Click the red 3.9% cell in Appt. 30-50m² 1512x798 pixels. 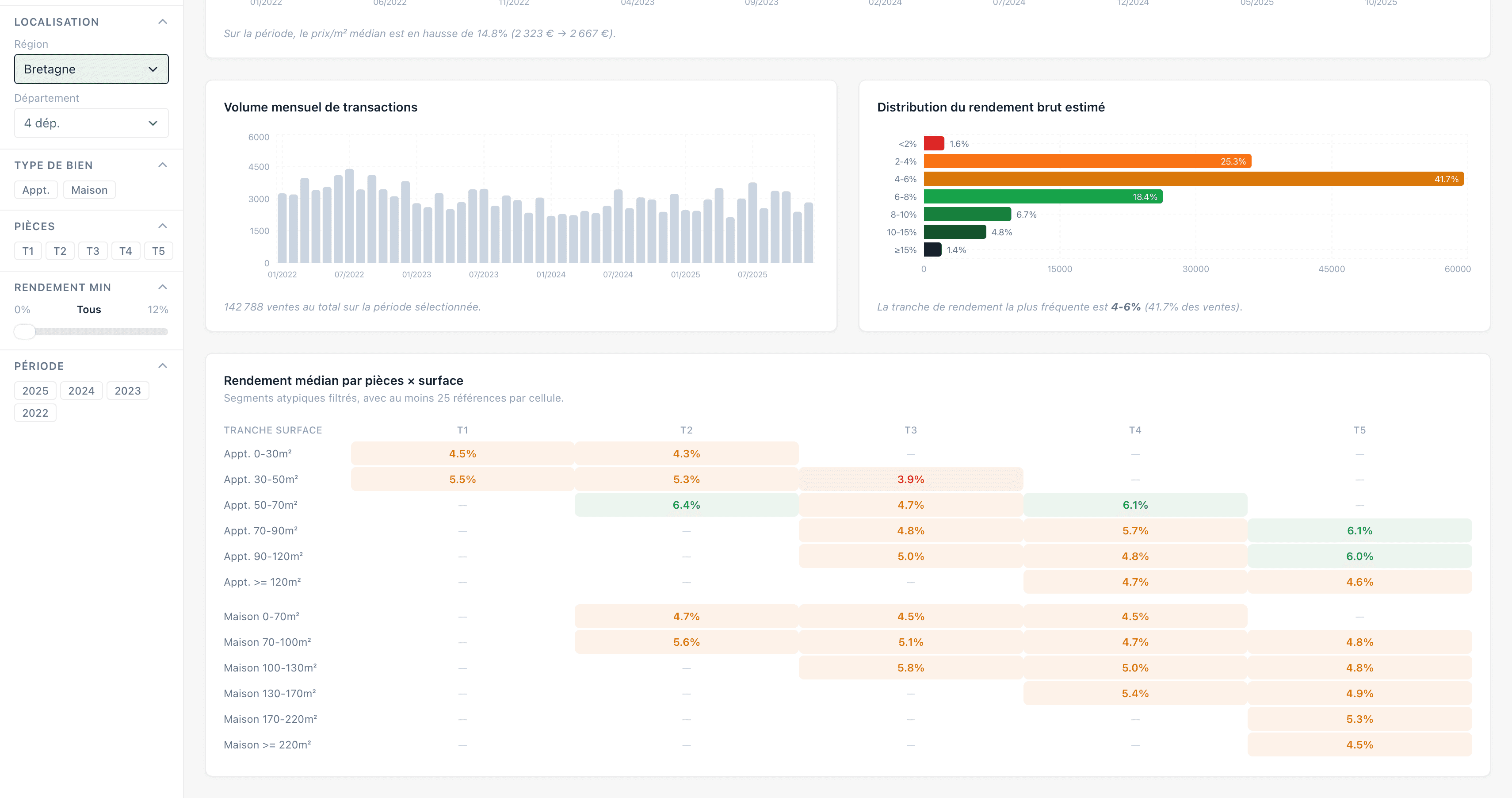pyautogui.click(x=910, y=480)
